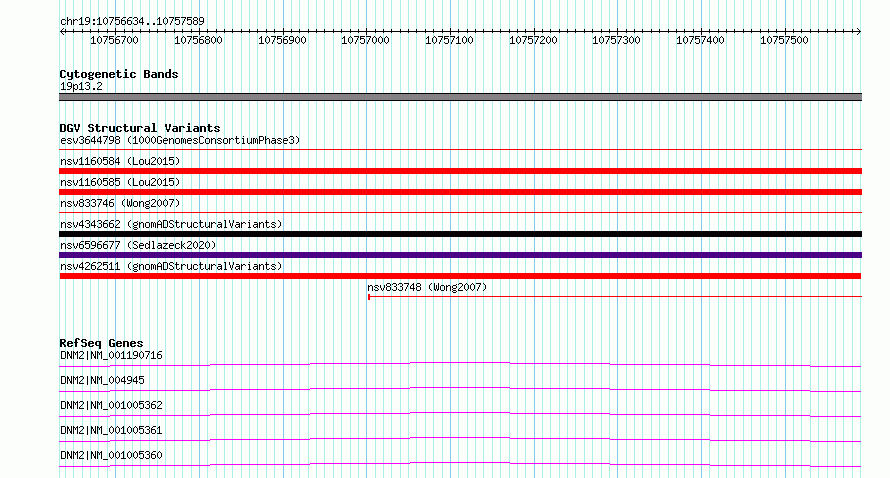Click the thin red esv3644798 variant line
The image size is (890, 478).
pyautogui.click(x=460, y=150)
